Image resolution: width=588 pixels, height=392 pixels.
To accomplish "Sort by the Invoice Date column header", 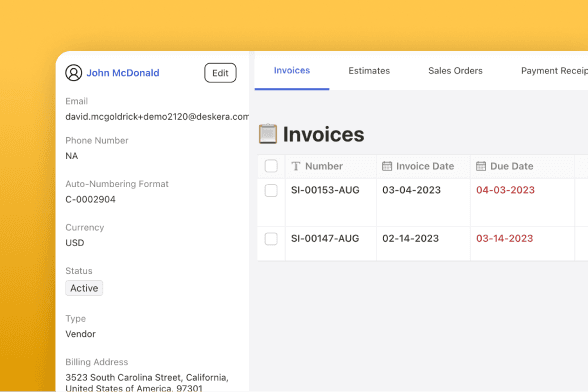I will [x=425, y=166].
